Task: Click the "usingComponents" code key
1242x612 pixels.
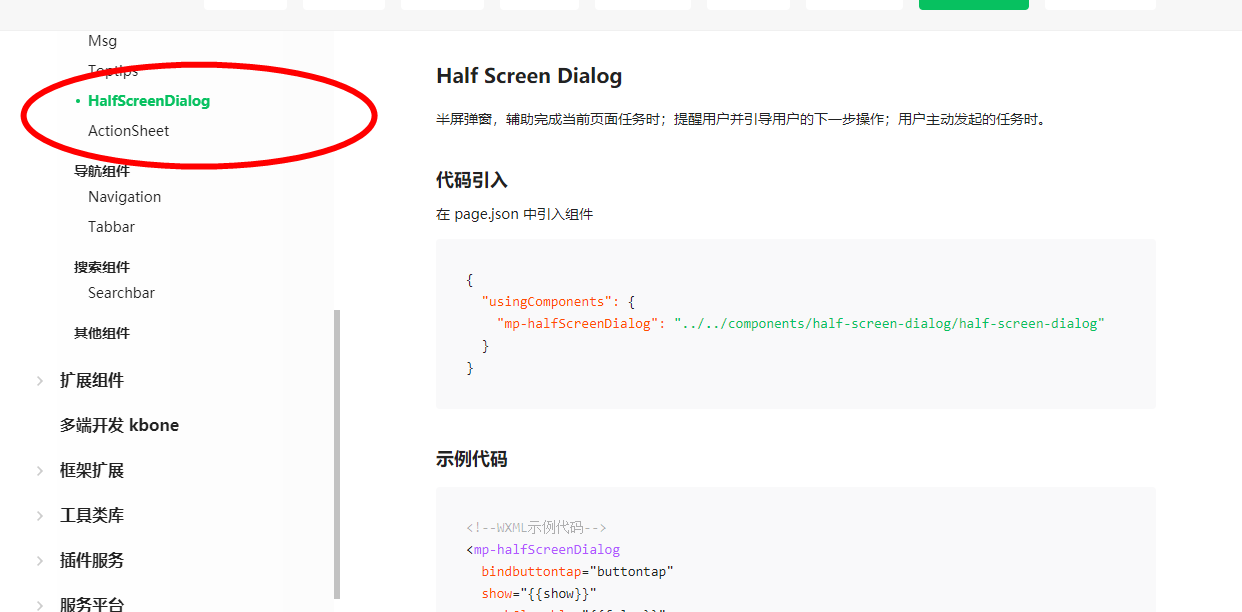Action: [545, 302]
